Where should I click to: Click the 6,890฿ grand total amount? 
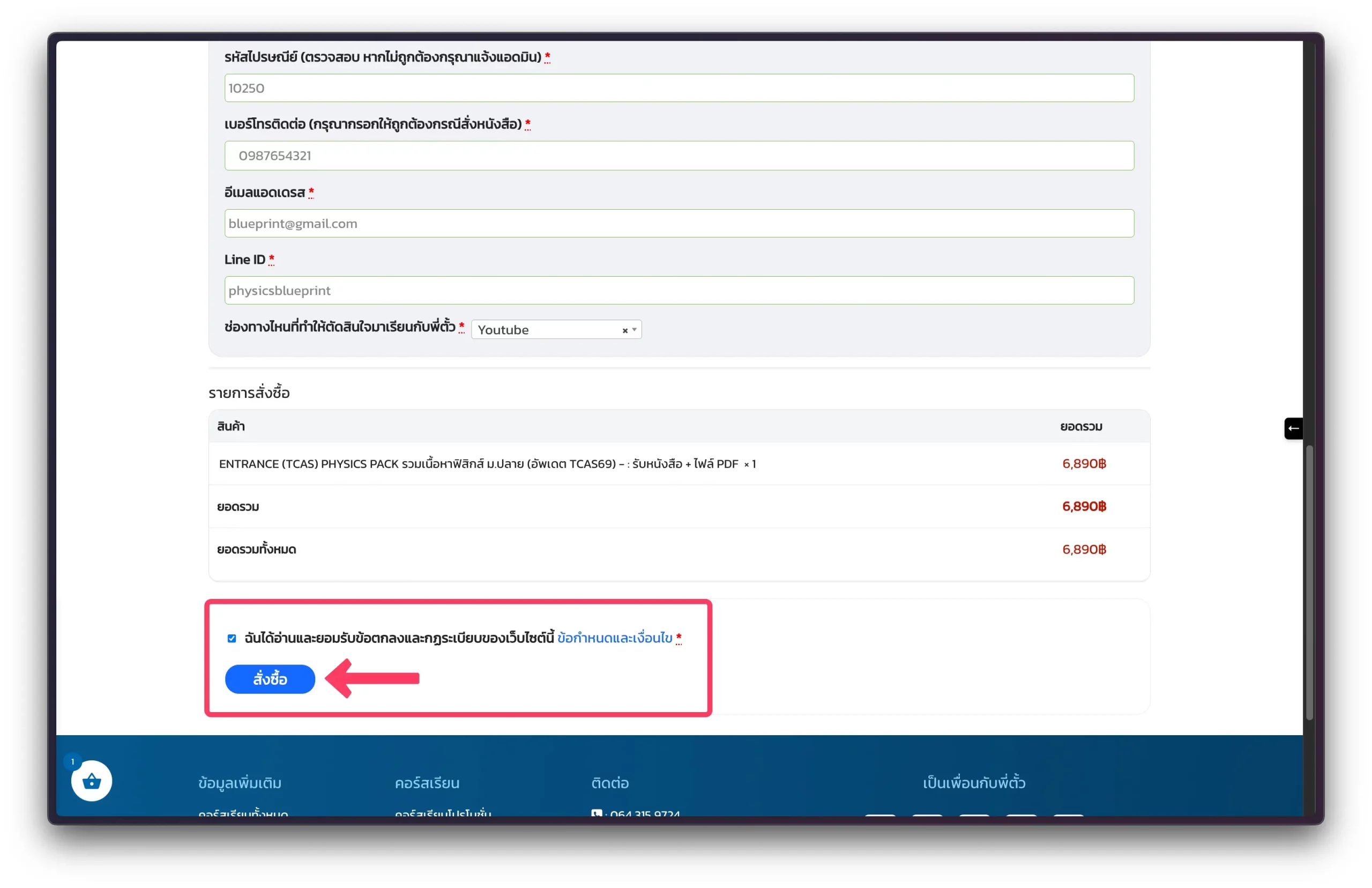point(1084,550)
